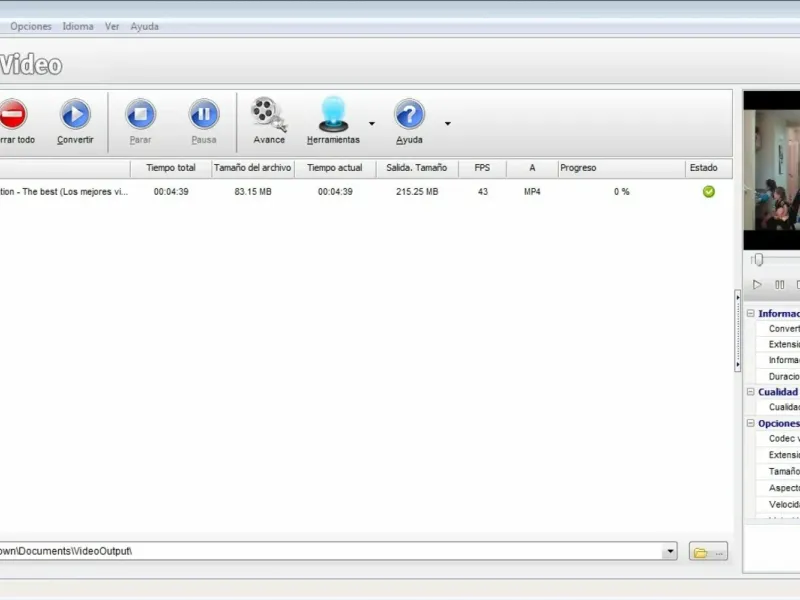800x600 pixels.
Task: Select the 'The best (Los mejores vi...' file row
Action: 366,192
